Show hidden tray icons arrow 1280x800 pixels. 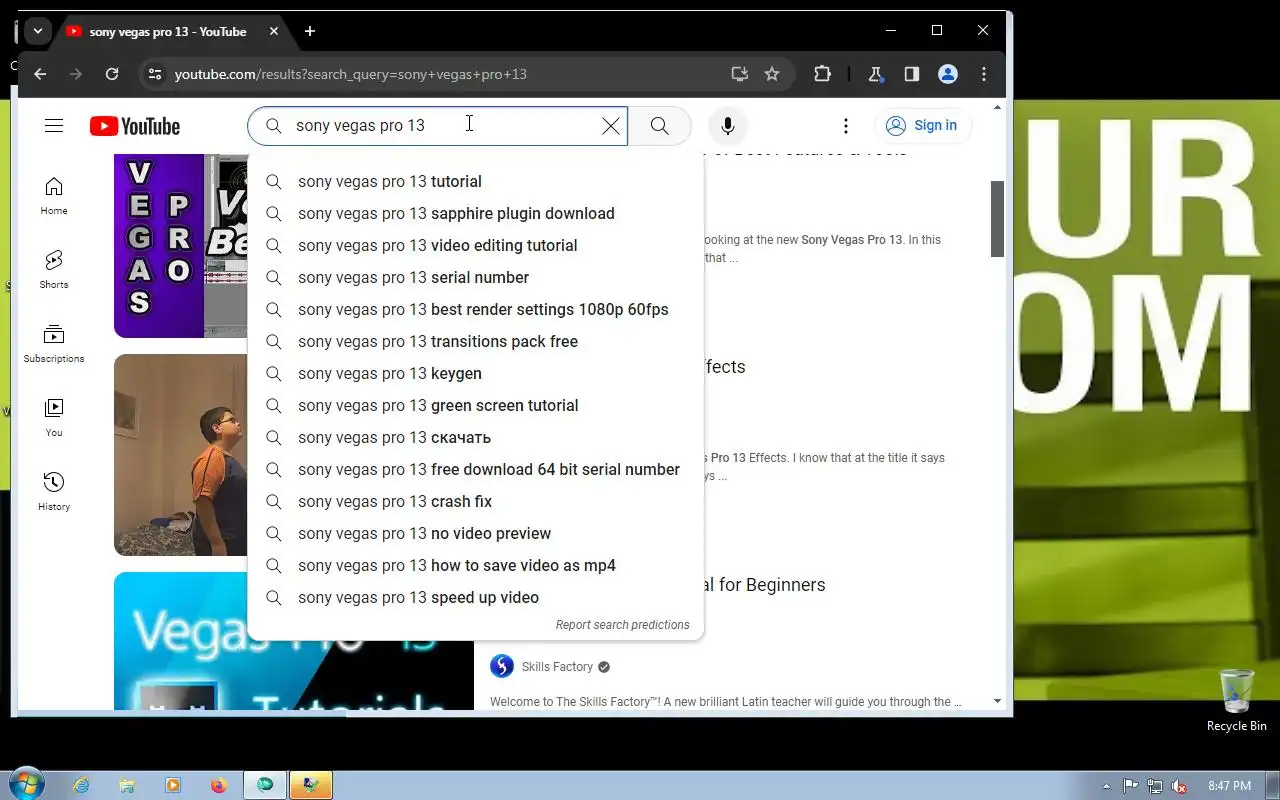tap(1106, 786)
